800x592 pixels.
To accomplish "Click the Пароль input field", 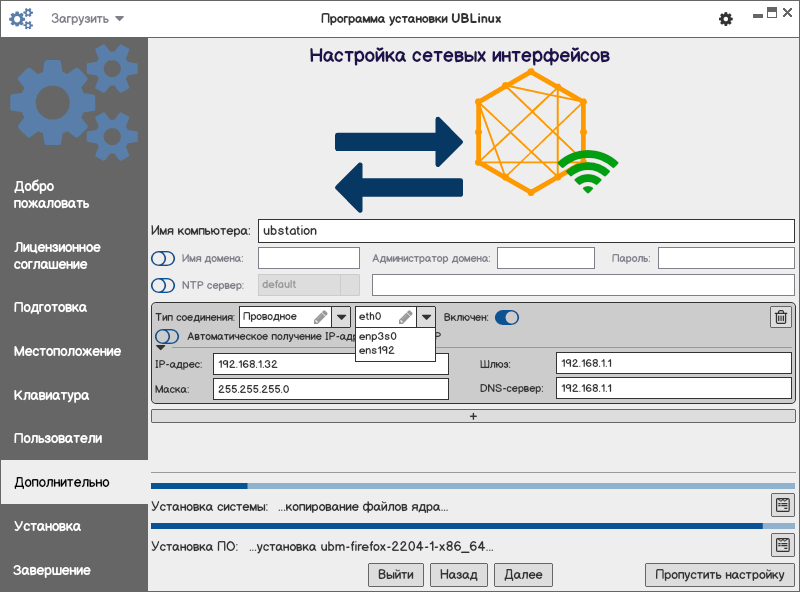I will pos(726,258).
